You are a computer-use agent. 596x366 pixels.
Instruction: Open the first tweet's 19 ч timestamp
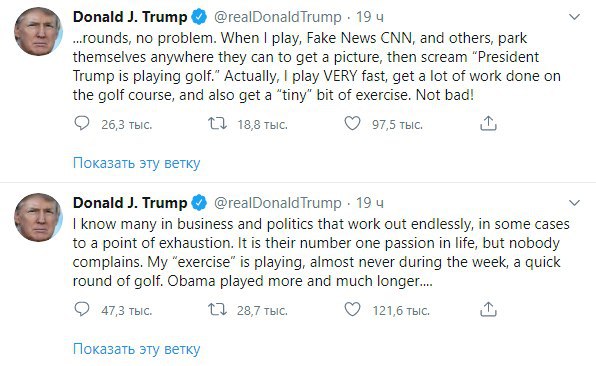point(370,17)
